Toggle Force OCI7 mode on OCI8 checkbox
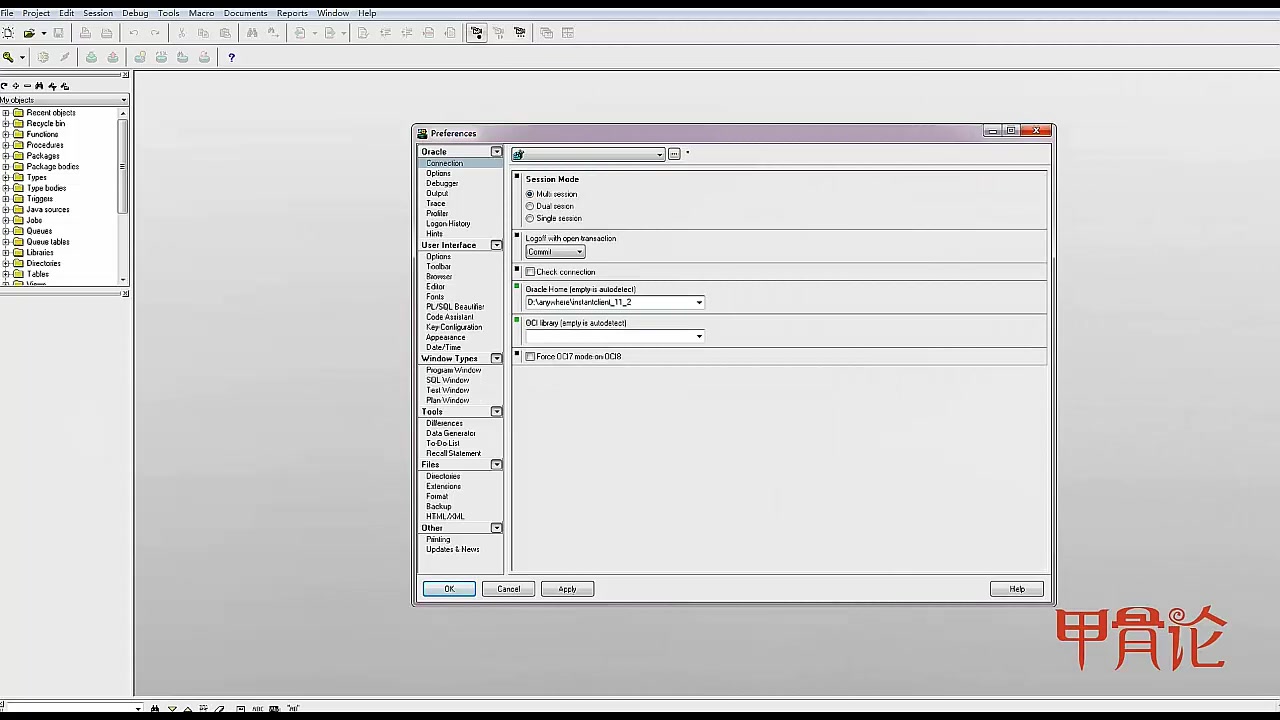The image size is (1280, 720). [530, 357]
